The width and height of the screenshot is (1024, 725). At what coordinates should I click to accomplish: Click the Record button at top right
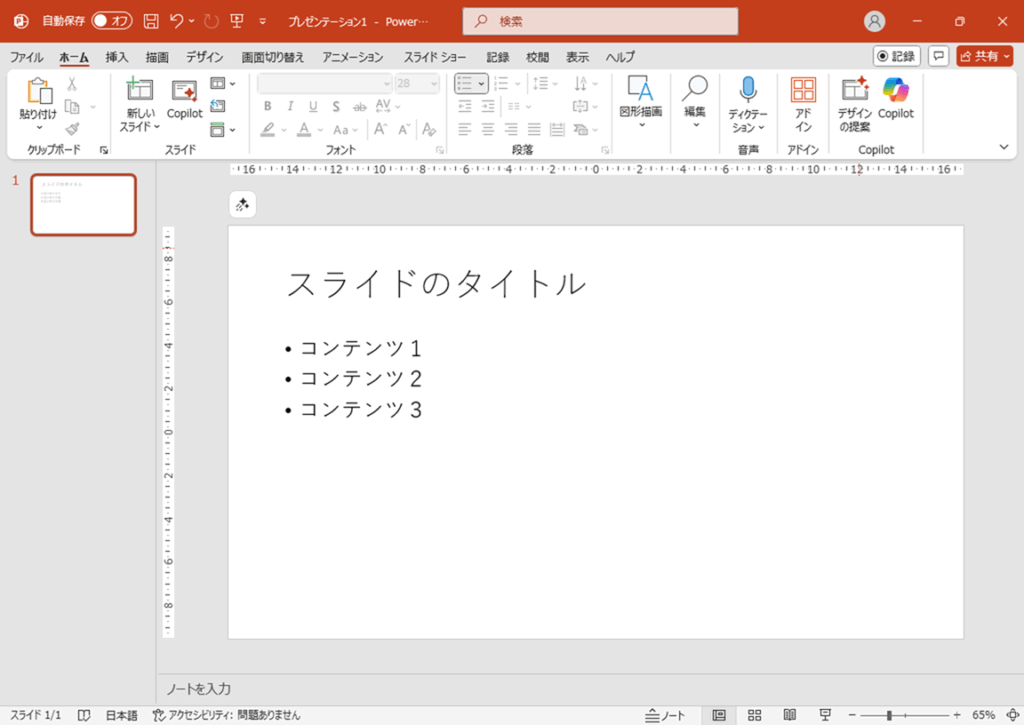pos(896,56)
